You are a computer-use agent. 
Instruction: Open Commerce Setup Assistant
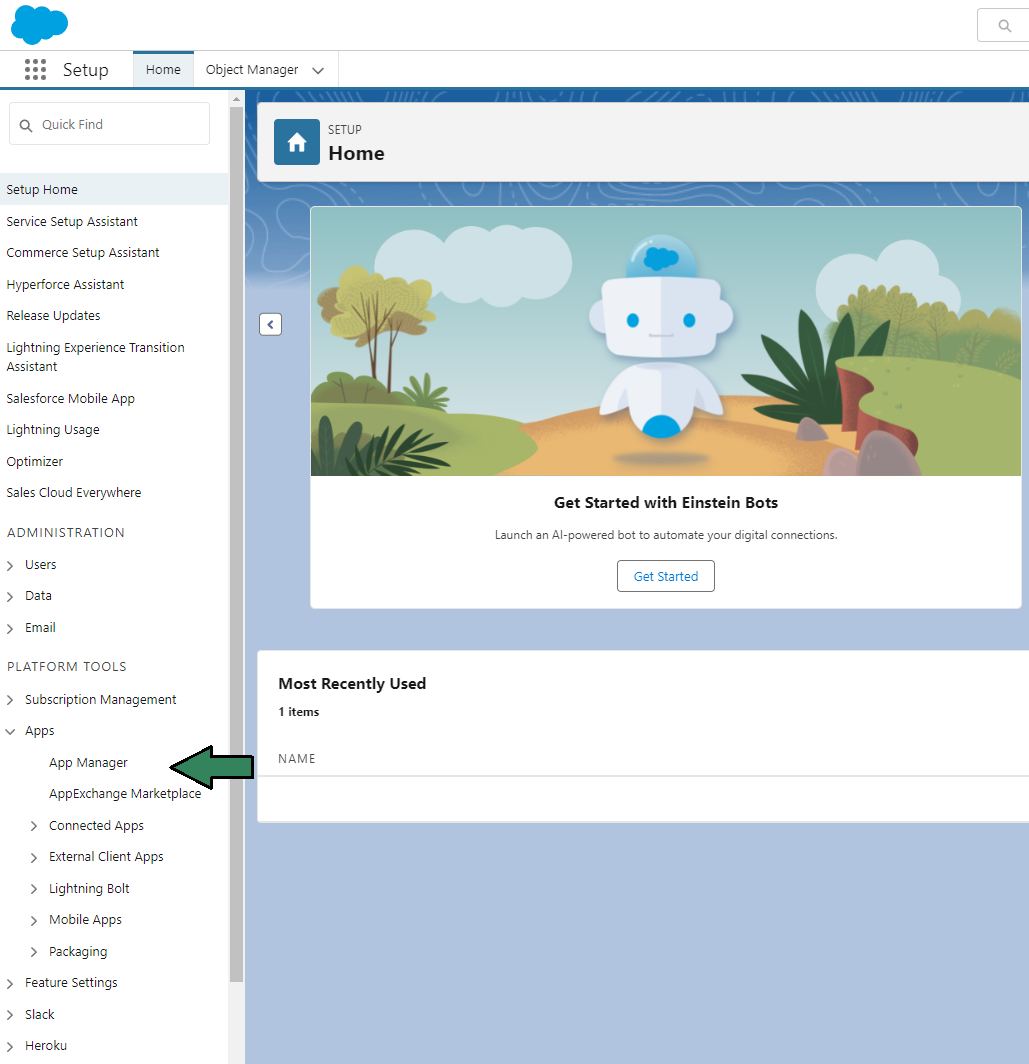click(83, 252)
